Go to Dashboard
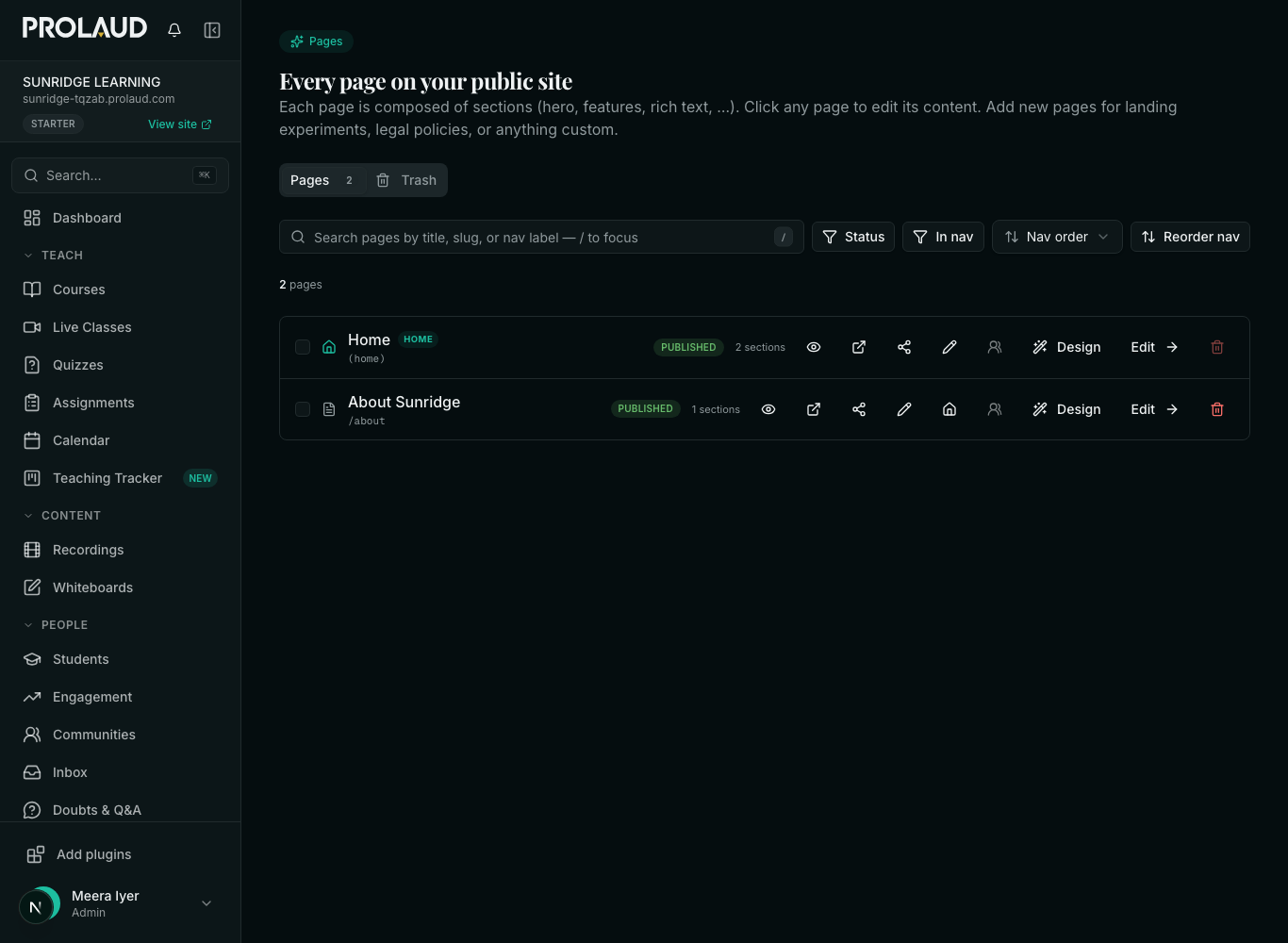Screen dimensions: 1288x943 [x=120, y=218]
